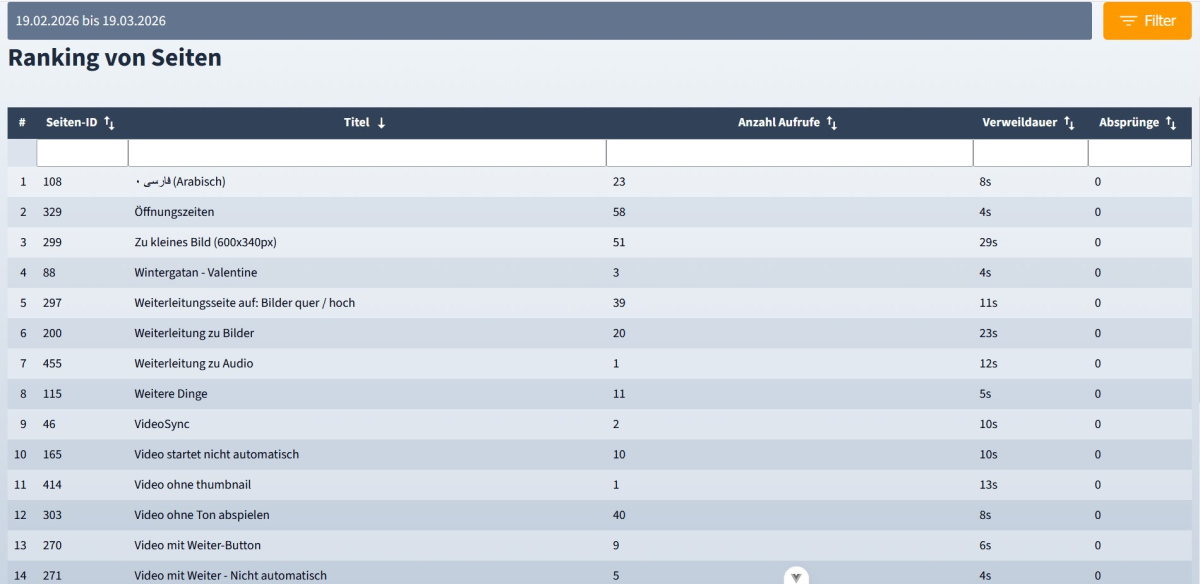Sort pages by Absprünge
Screen dimensions: 1200x584
coord(1171,123)
